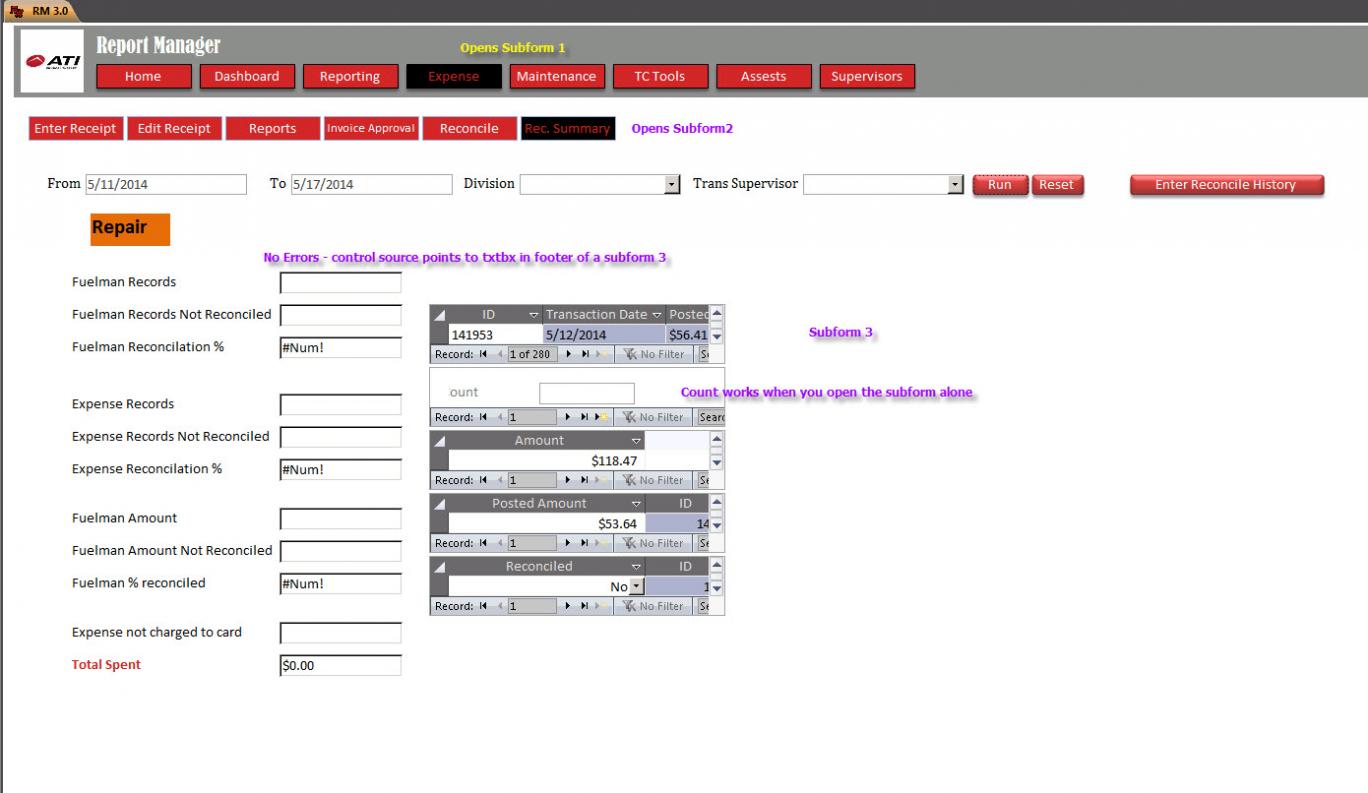Click the count text box in the subform
Image resolution: width=1368 pixels, height=793 pixels.
click(x=587, y=393)
